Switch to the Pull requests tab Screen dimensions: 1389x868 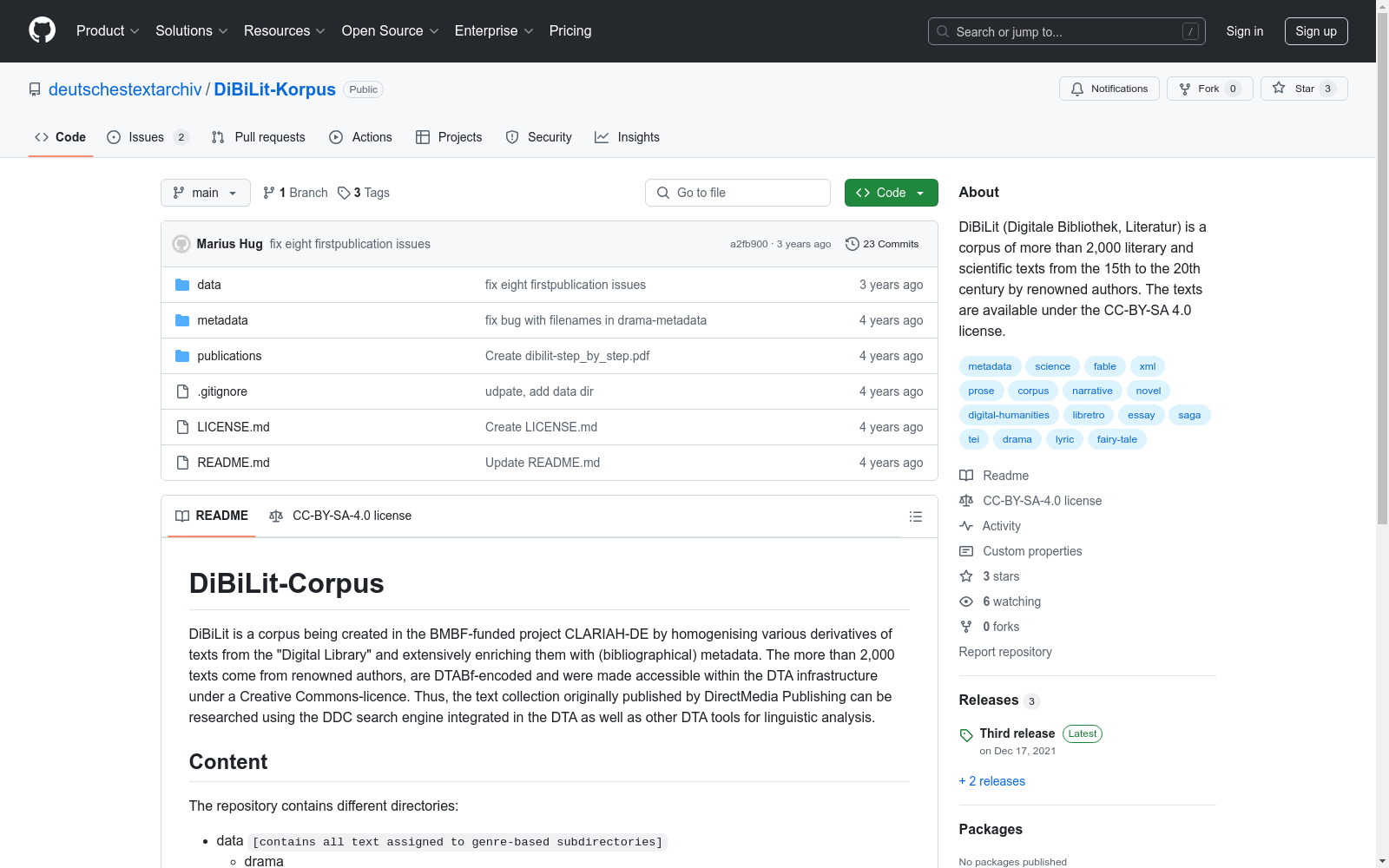coord(259,137)
